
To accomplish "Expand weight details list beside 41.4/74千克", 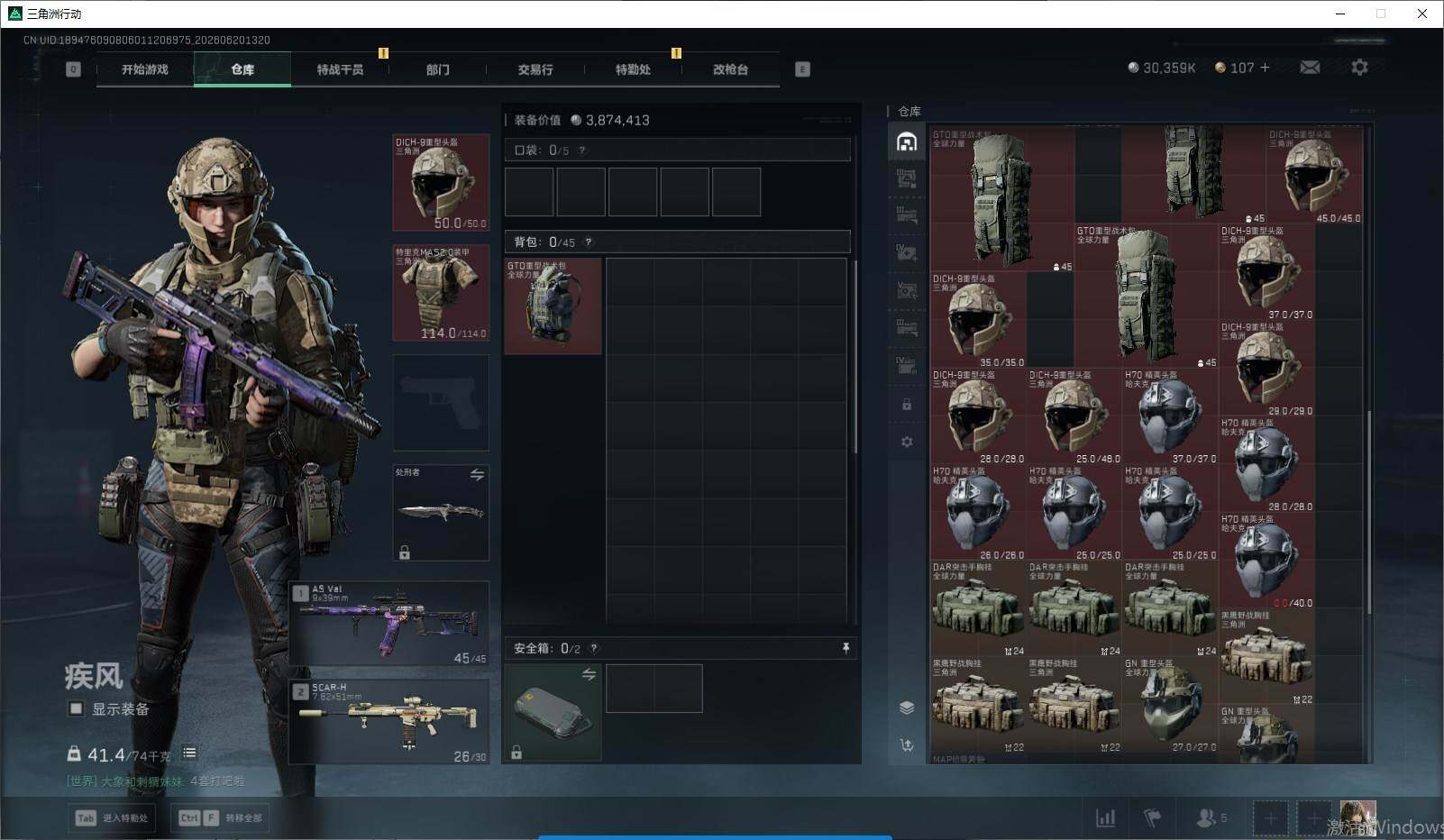I will coord(189,753).
